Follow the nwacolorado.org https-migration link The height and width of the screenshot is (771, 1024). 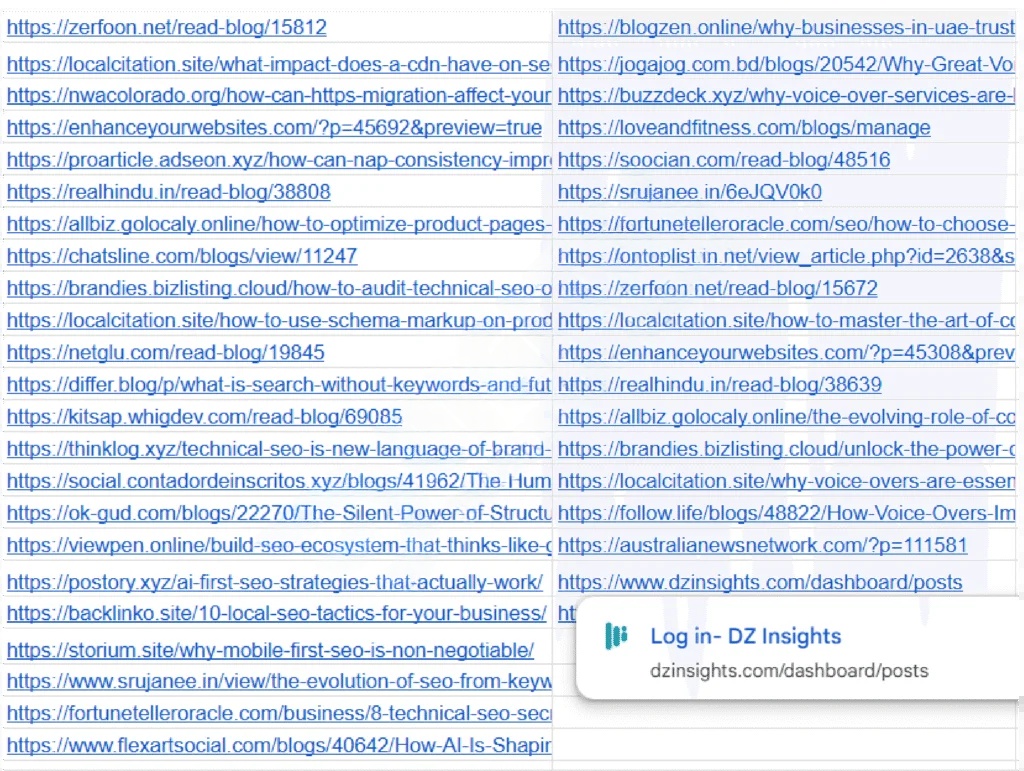click(x=277, y=95)
